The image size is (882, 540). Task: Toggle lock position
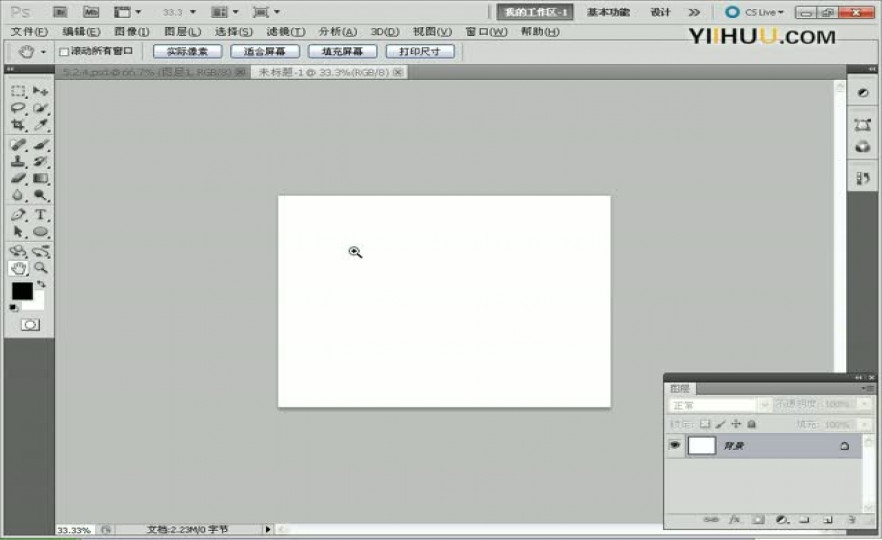point(736,424)
